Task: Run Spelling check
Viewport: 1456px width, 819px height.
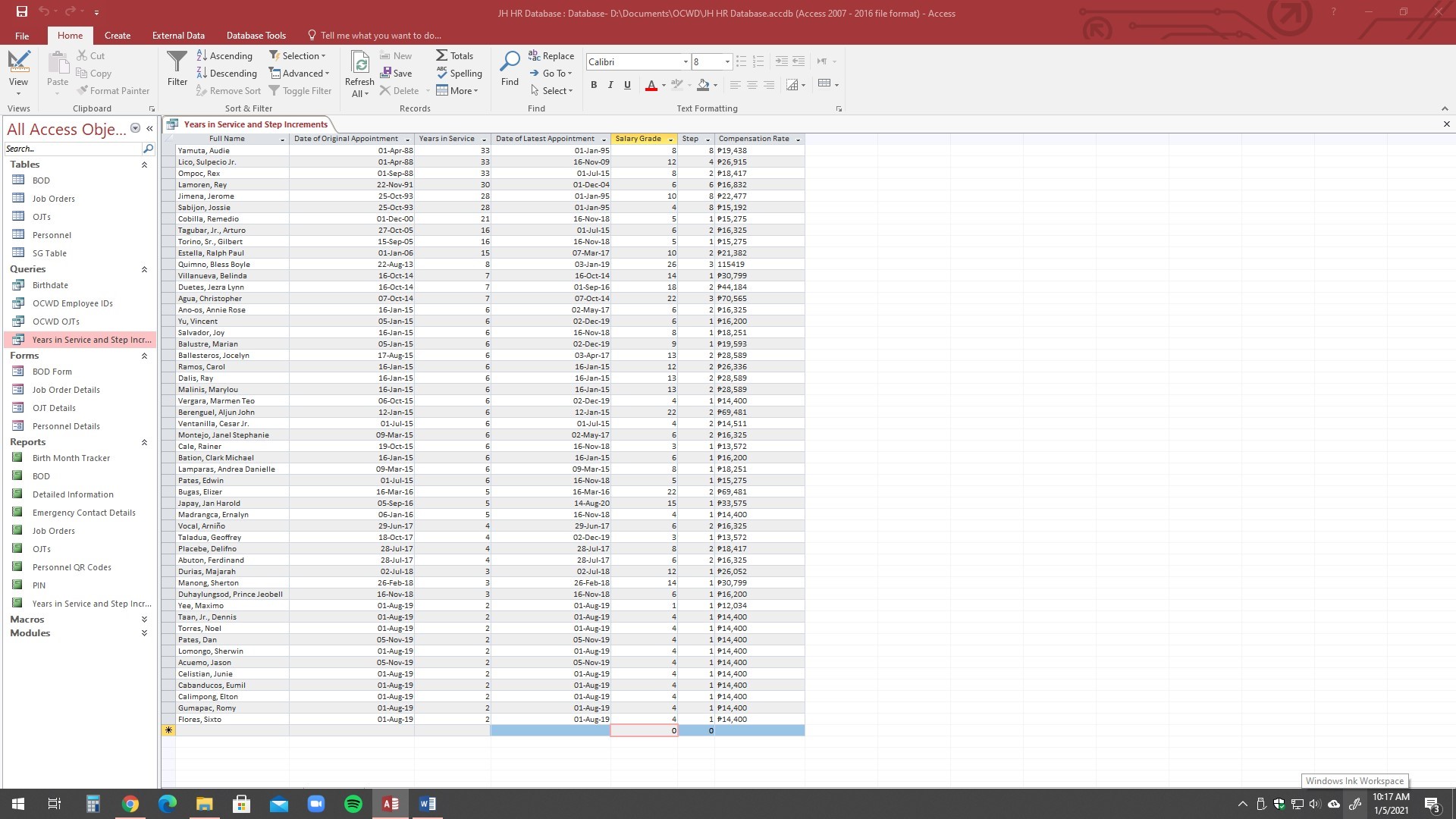Action: (x=459, y=73)
